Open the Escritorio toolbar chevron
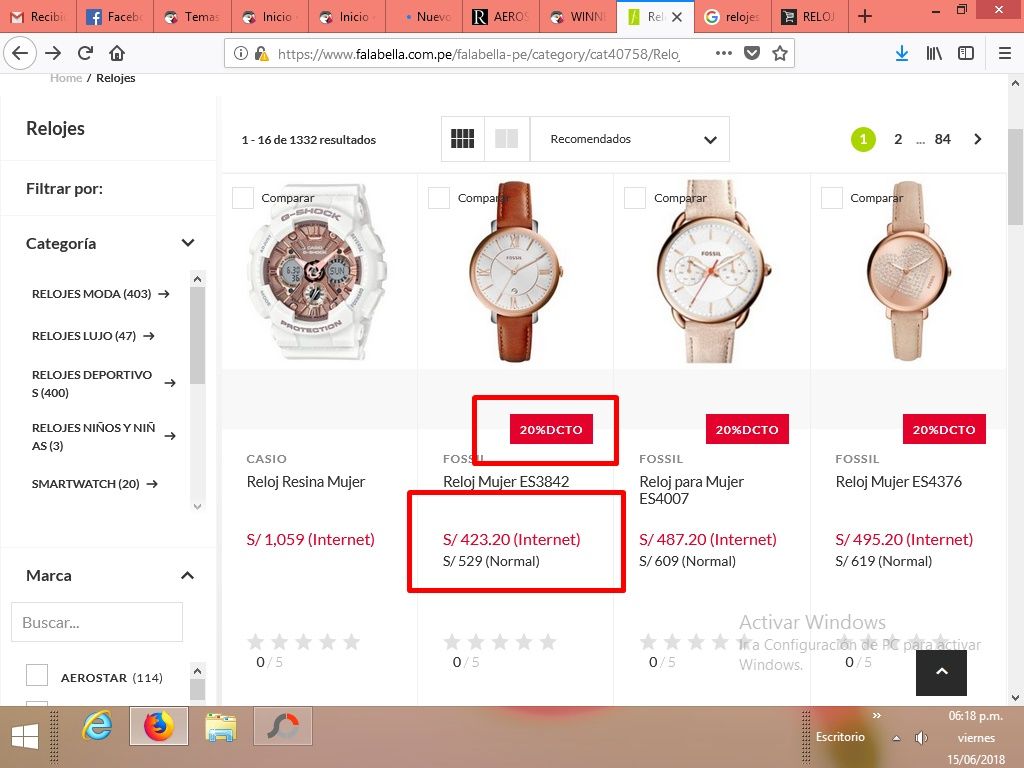Viewport: 1024px width, 768px height. pos(877,716)
